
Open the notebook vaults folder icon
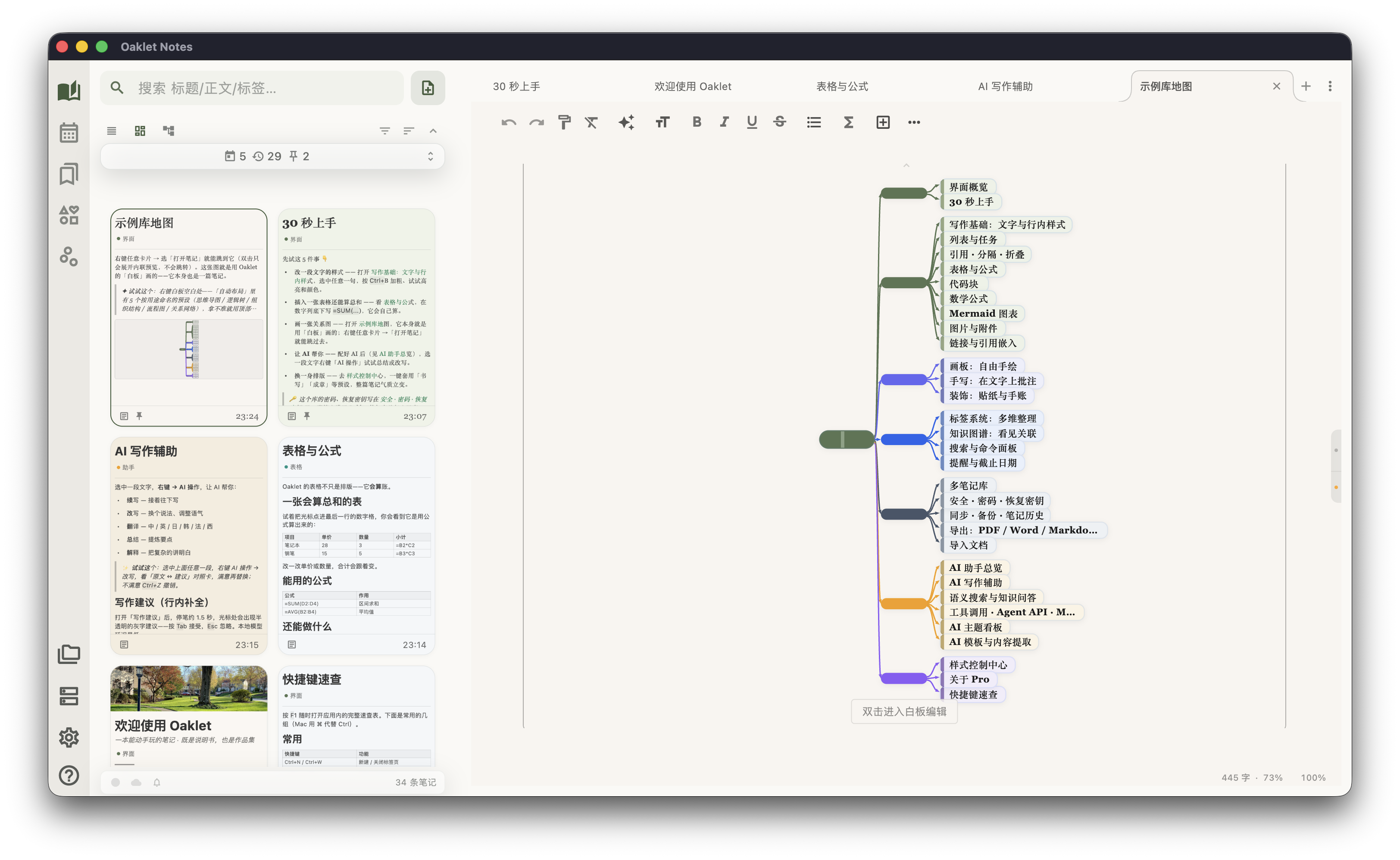click(x=69, y=654)
